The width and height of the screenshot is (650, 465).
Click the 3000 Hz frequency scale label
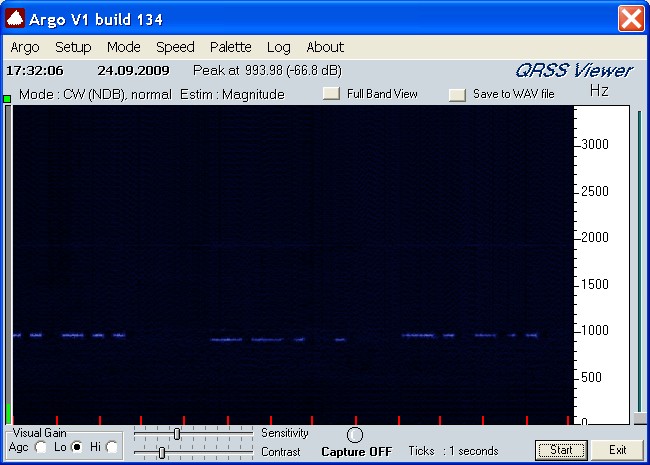tap(595, 144)
